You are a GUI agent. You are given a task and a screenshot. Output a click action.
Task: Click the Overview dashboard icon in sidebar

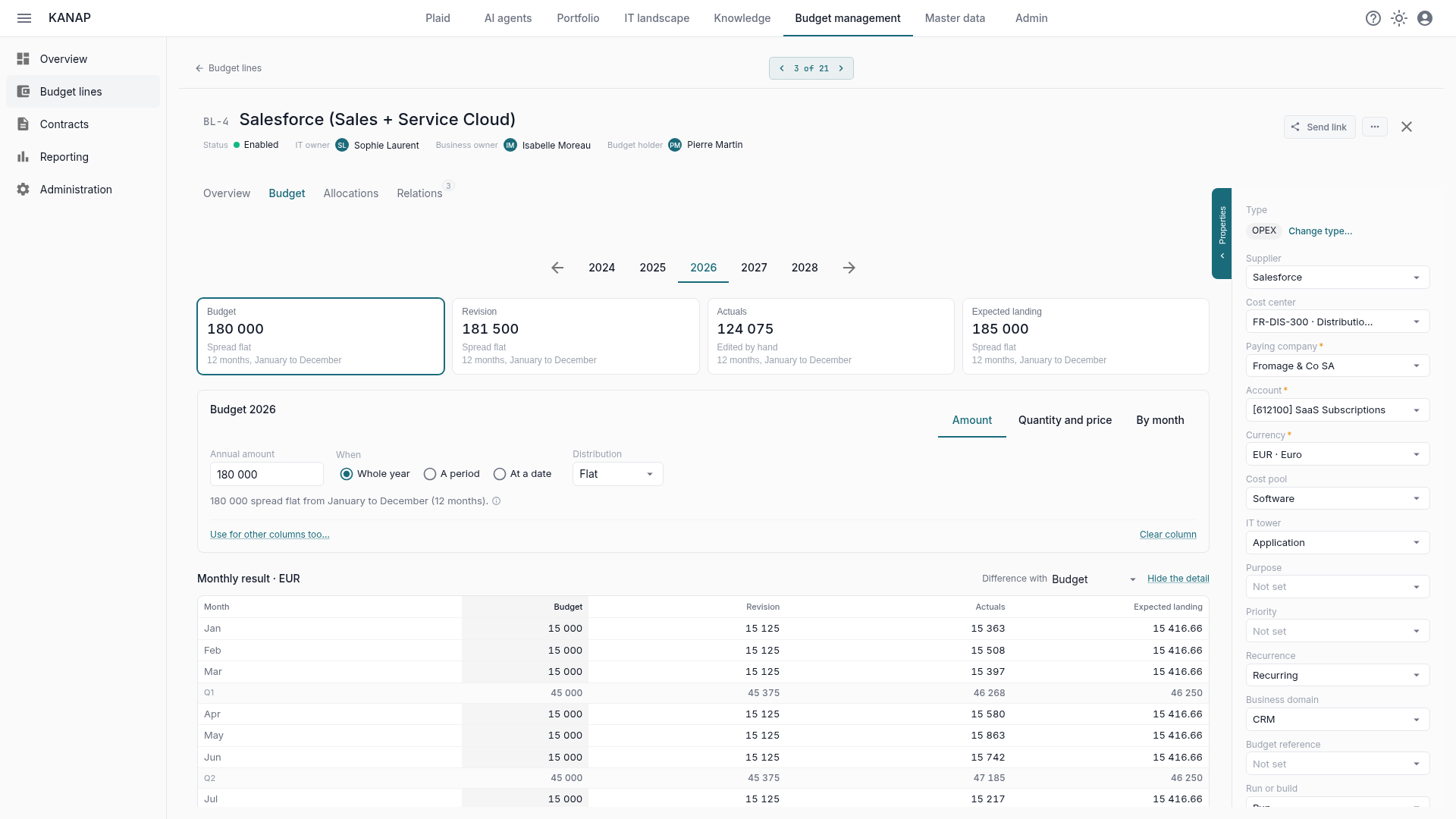[24, 59]
